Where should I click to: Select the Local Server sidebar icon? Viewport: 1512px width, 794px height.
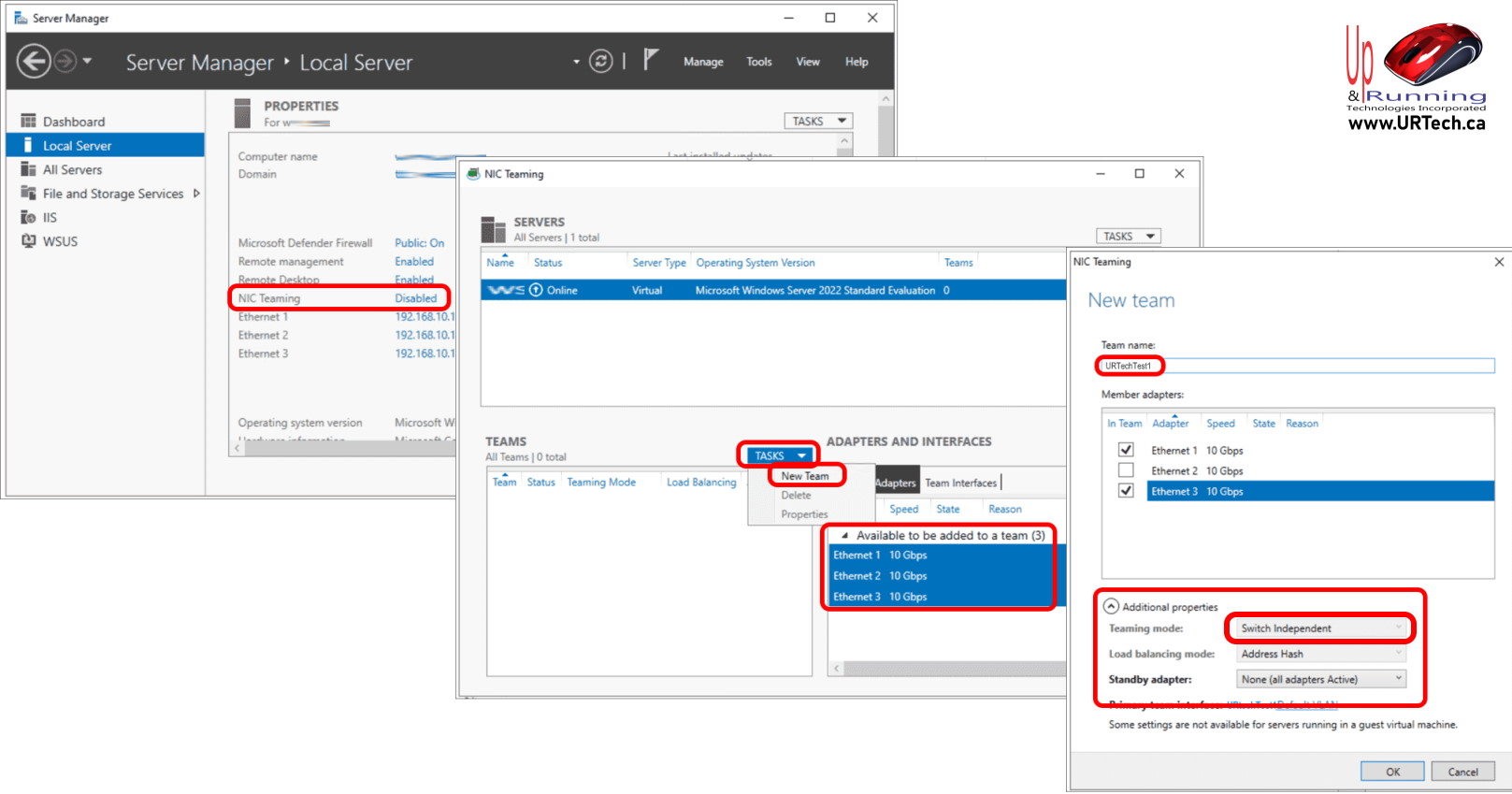(28, 145)
